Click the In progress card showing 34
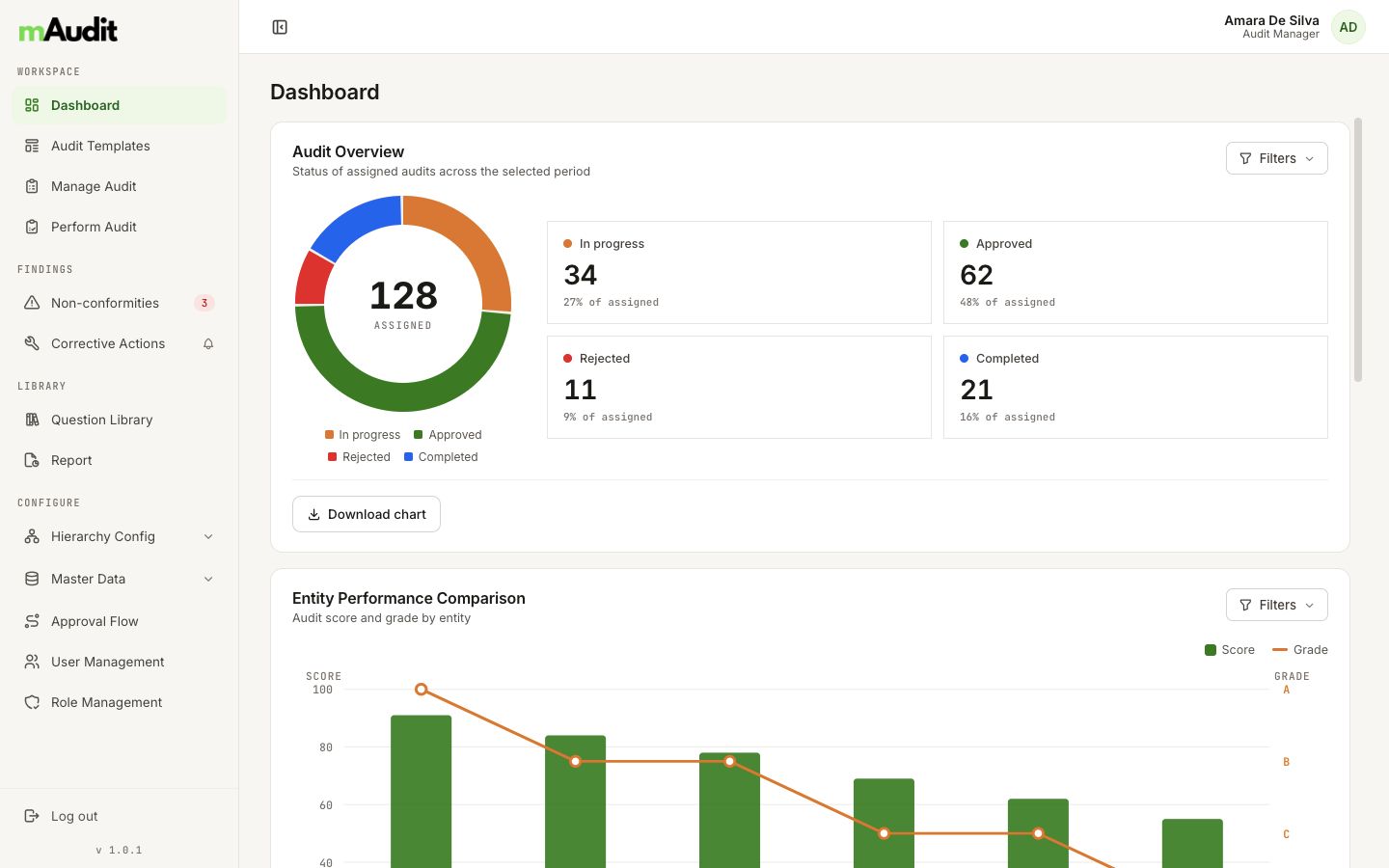1389x868 pixels. pyautogui.click(x=739, y=272)
